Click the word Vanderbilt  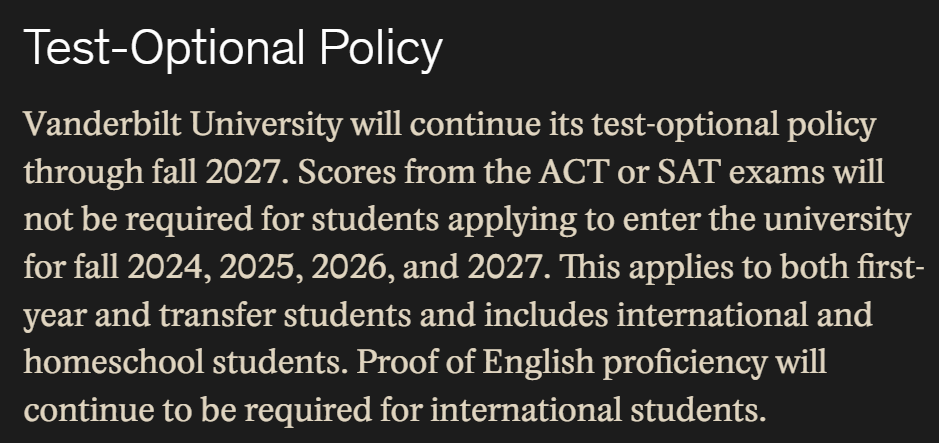tap(102, 125)
